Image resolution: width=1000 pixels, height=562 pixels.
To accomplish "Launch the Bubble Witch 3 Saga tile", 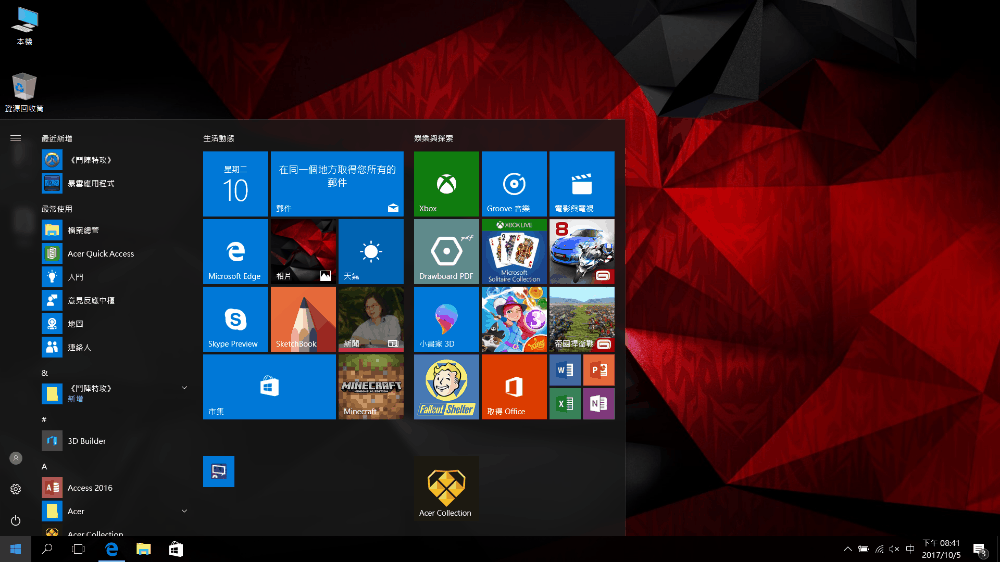I will coord(514,319).
